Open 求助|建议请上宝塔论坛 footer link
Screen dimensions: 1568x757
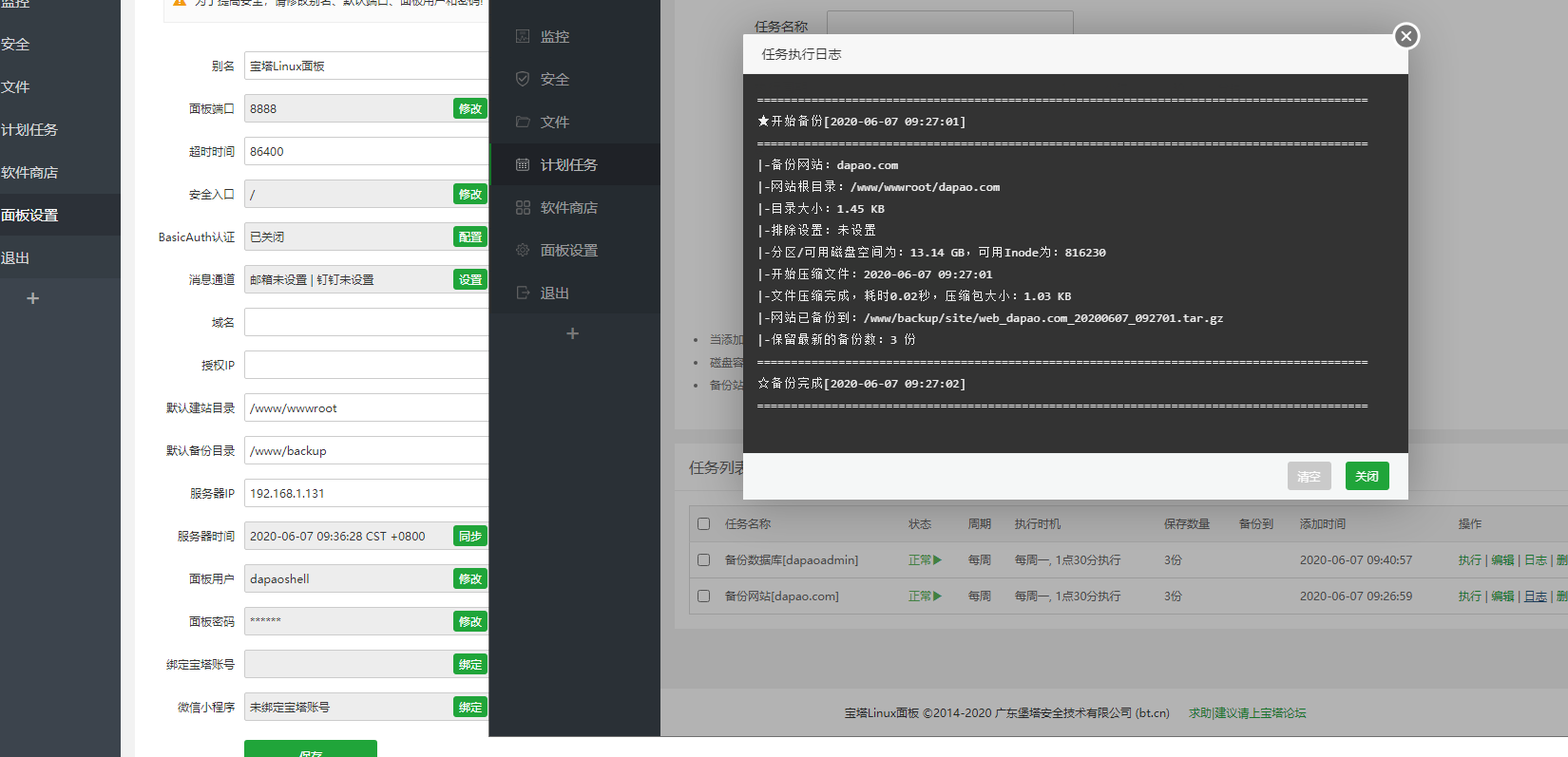pyautogui.click(x=1247, y=712)
